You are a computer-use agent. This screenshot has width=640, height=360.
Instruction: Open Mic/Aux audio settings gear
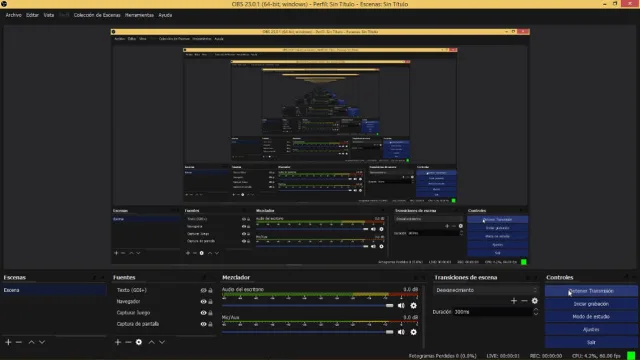413,332
